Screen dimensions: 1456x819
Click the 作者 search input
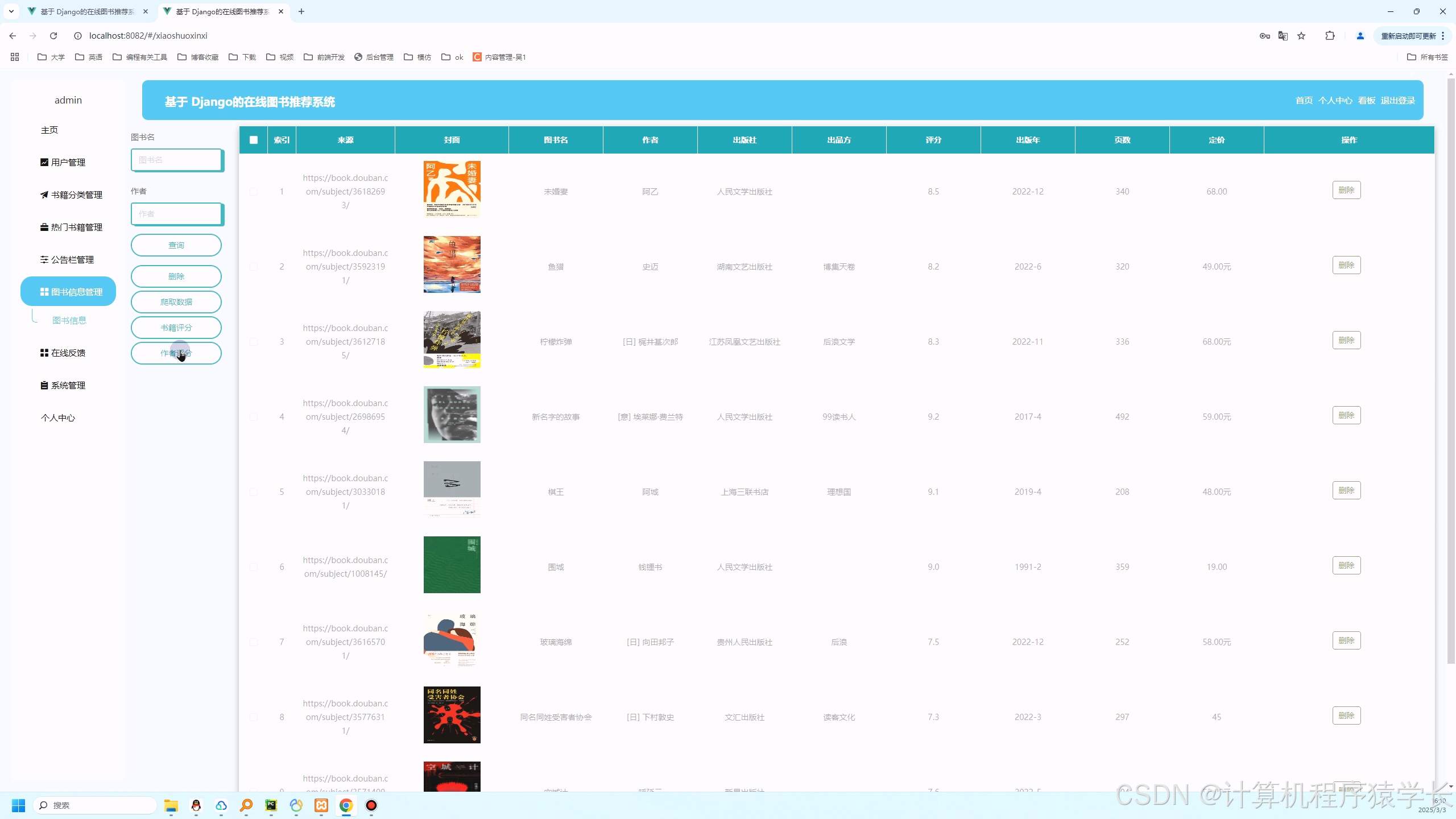(x=176, y=214)
